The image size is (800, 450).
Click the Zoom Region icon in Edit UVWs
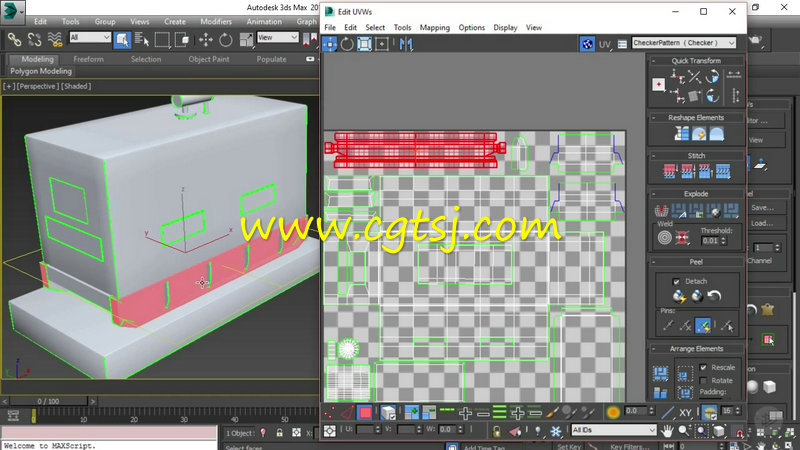coord(702,432)
